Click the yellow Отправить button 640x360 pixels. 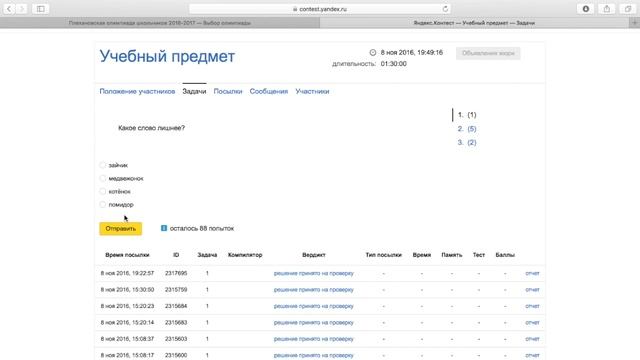pyautogui.click(x=120, y=229)
